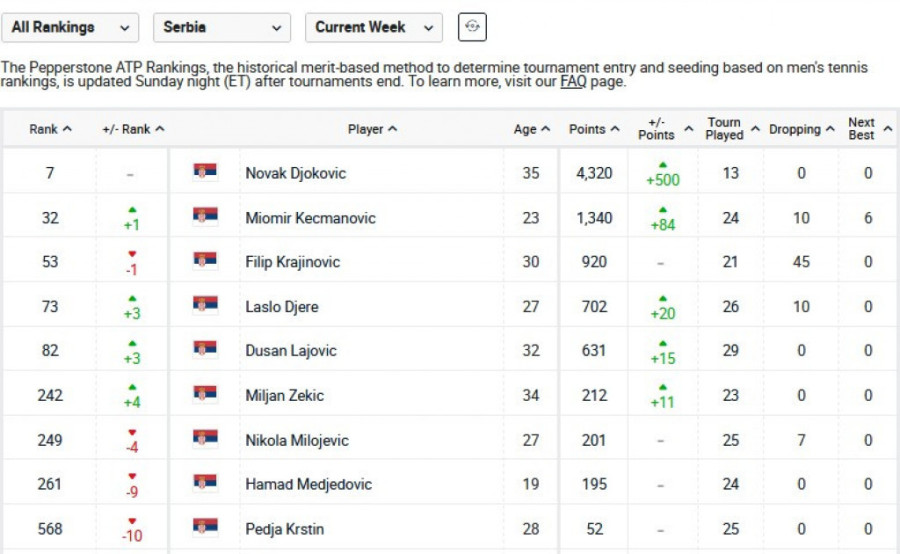Sort by Tourn Played column header
Screen dimensions: 900x554
click(x=731, y=129)
